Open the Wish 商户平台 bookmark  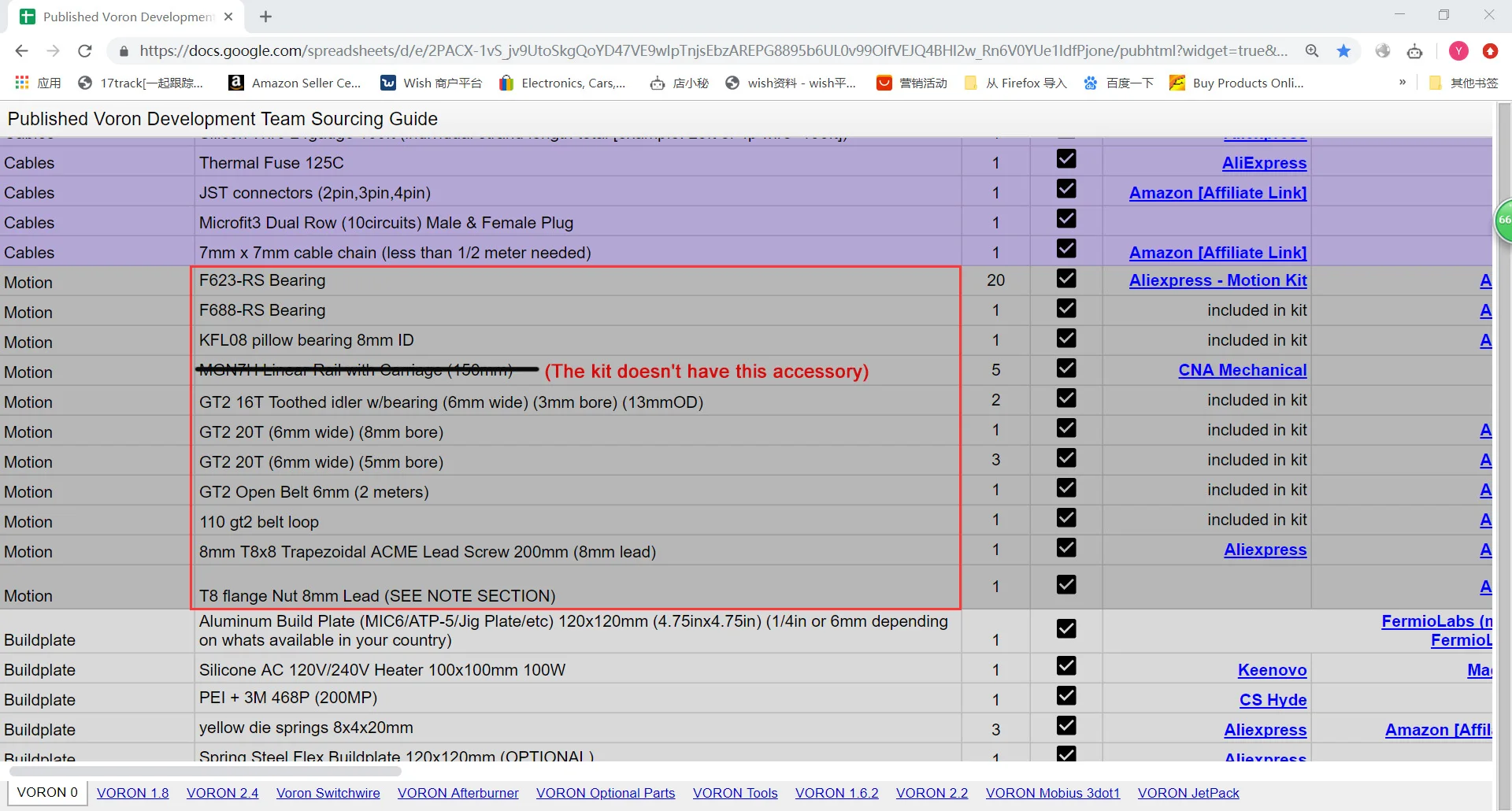431,83
